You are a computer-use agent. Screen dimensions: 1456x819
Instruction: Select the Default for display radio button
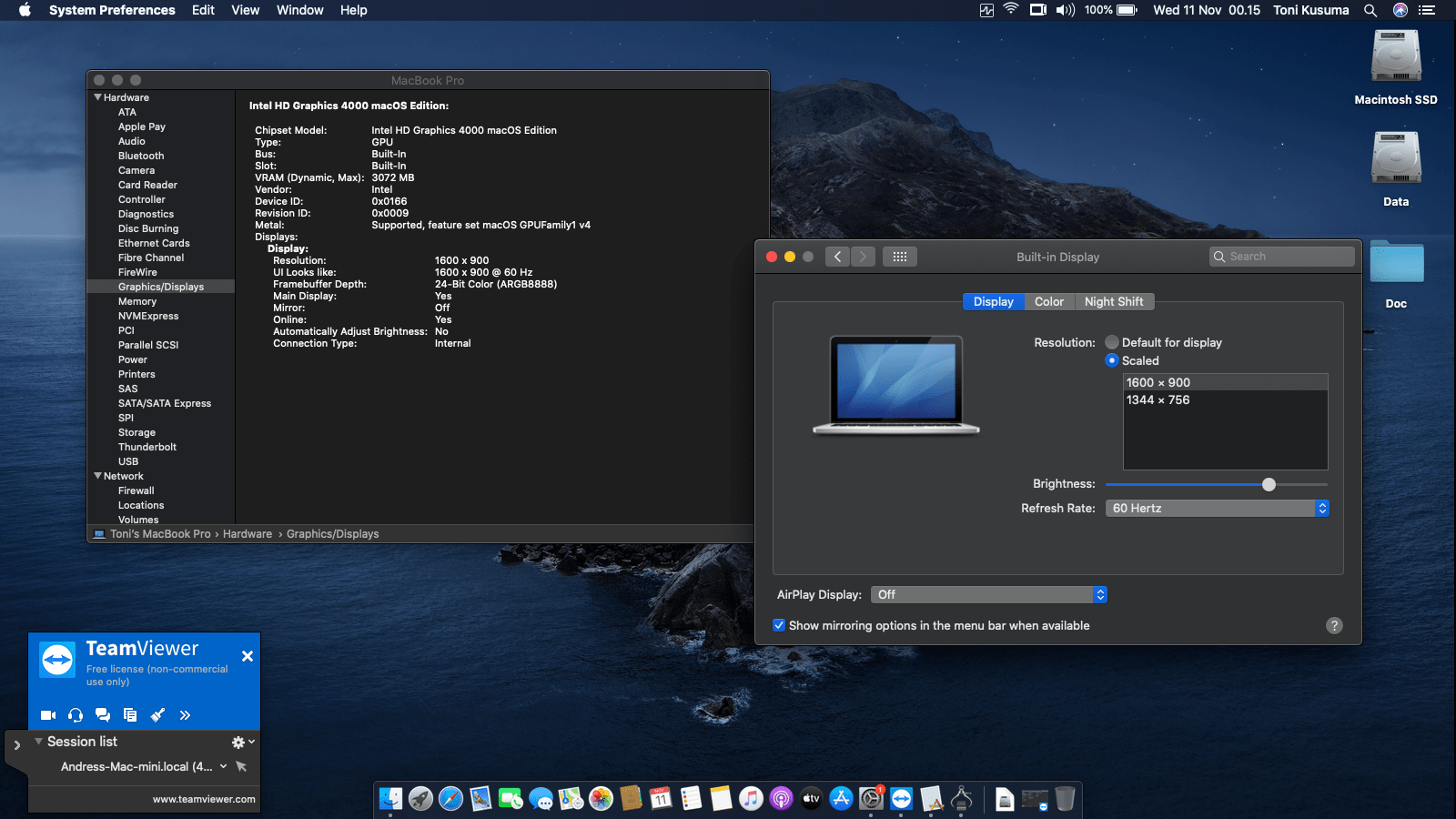click(x=1112, y=342)
